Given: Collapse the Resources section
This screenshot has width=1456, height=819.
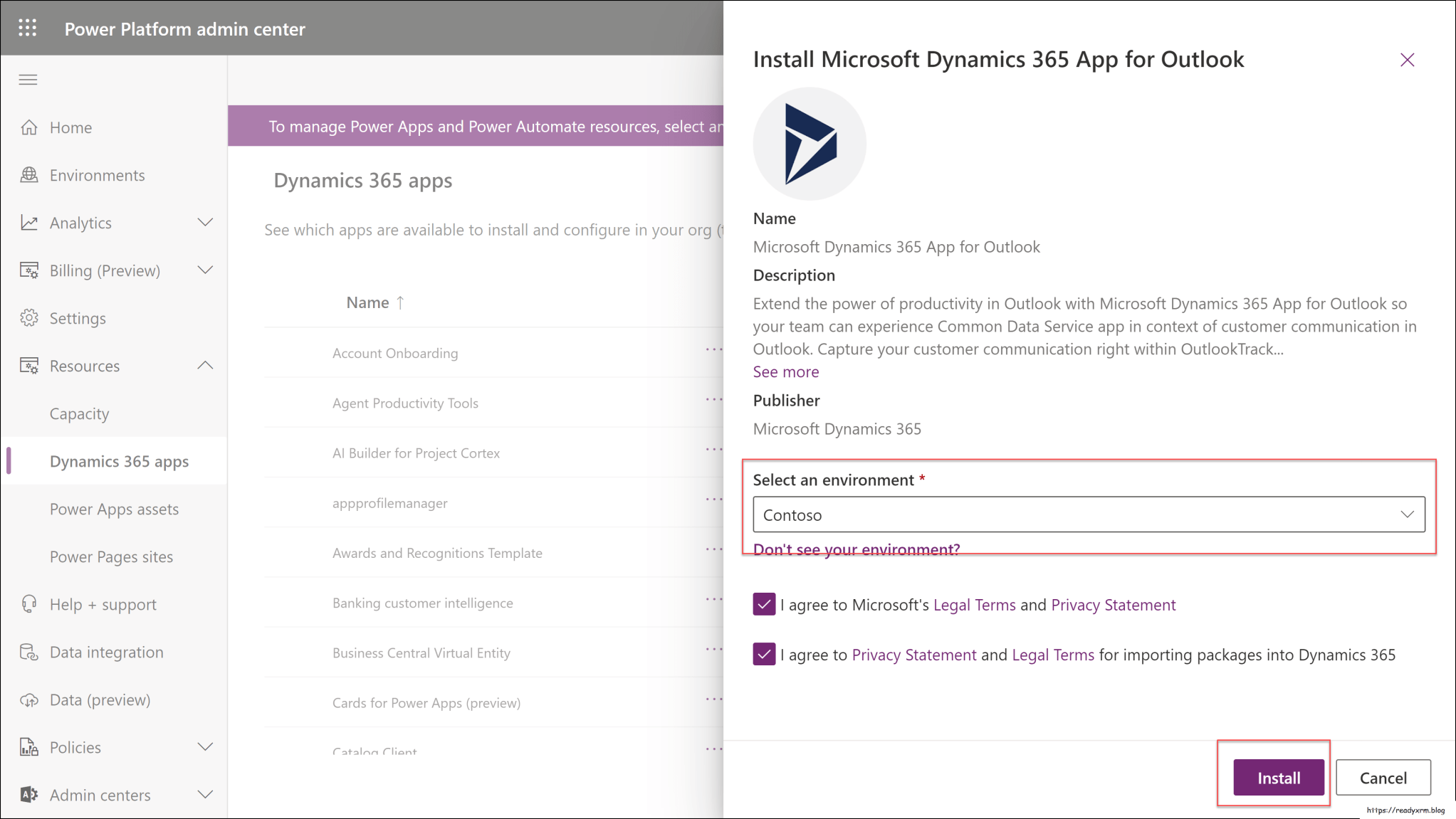Looking at the screenshot, I should point(205,365).
